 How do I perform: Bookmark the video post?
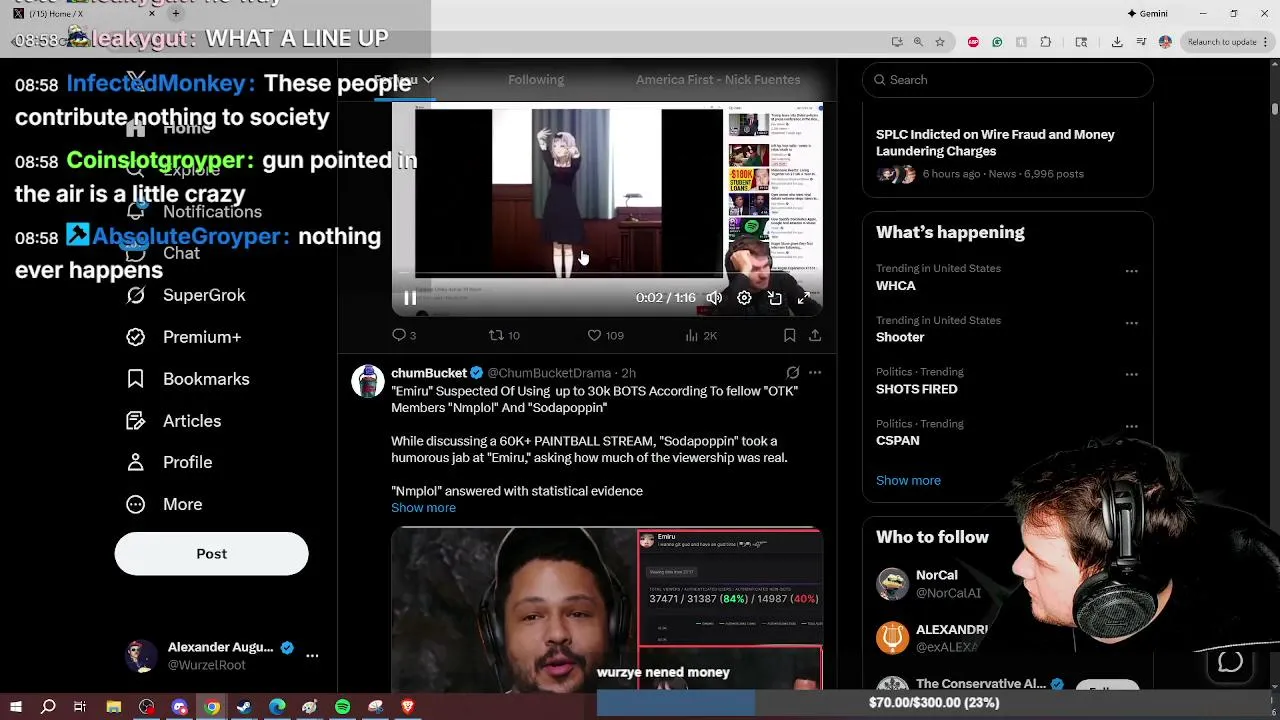click(x=789, y=335)
